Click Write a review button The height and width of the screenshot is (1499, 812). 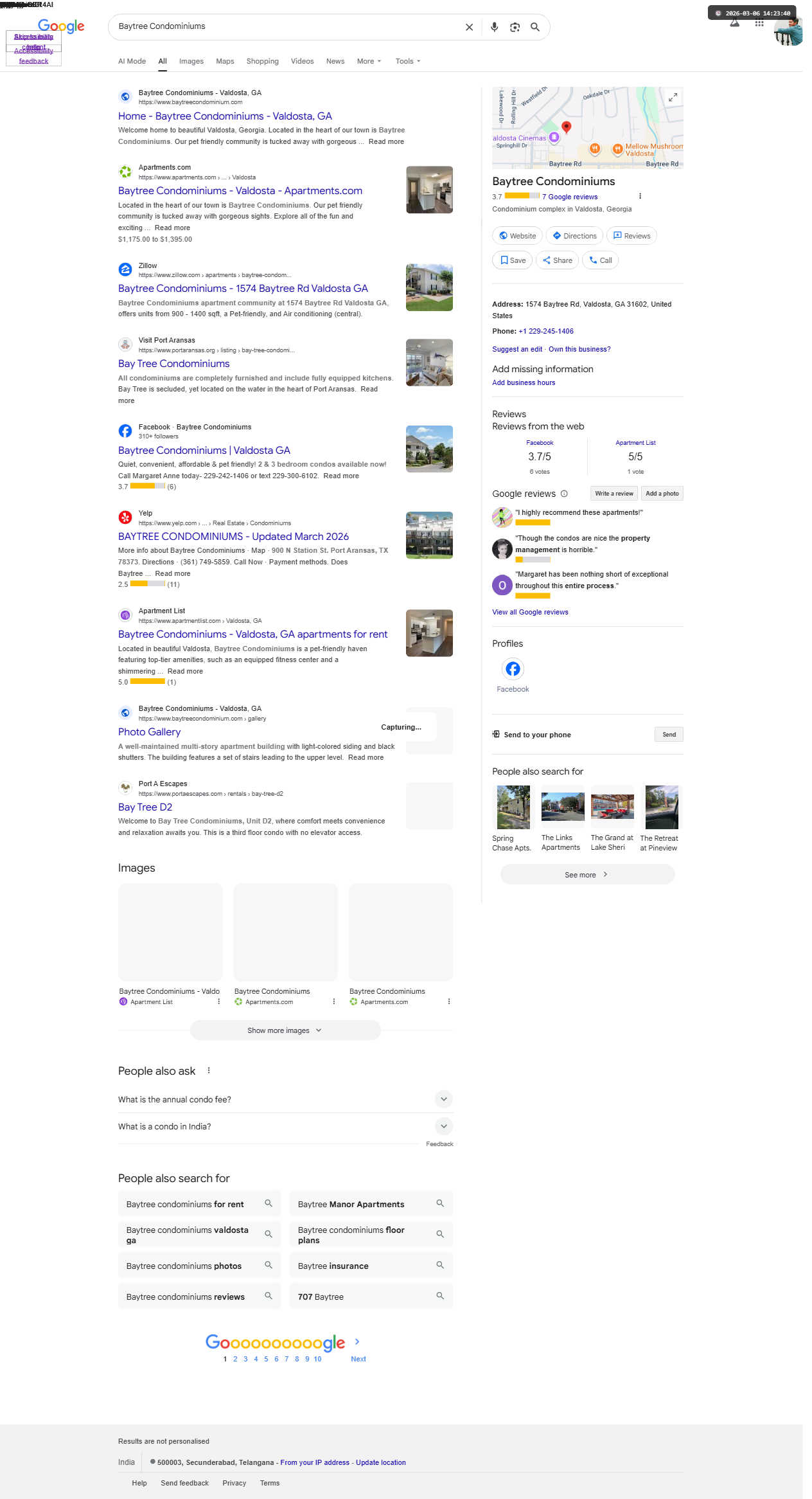click(614, 494)
